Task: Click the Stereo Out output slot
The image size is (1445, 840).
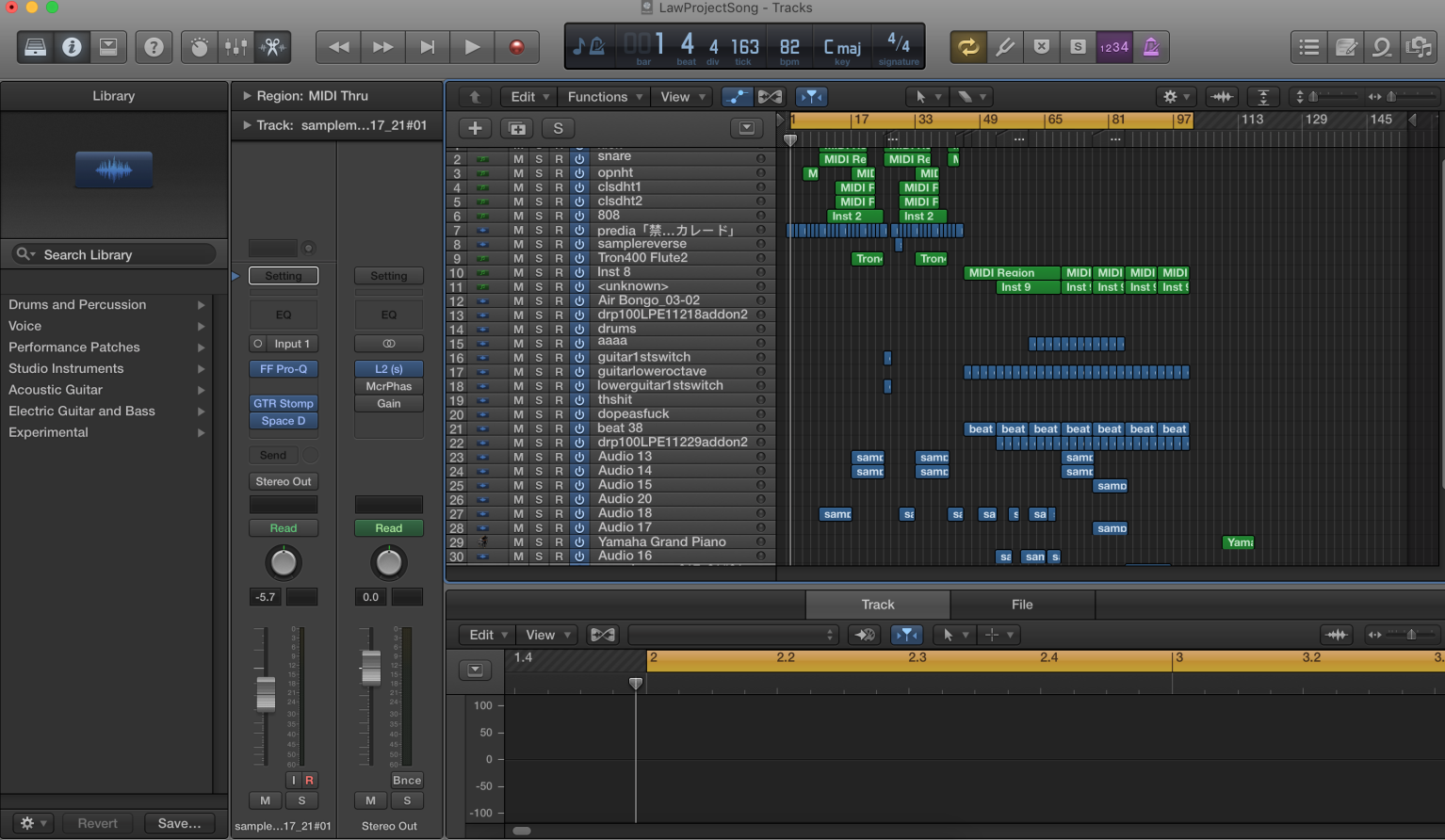Action: 284,481
